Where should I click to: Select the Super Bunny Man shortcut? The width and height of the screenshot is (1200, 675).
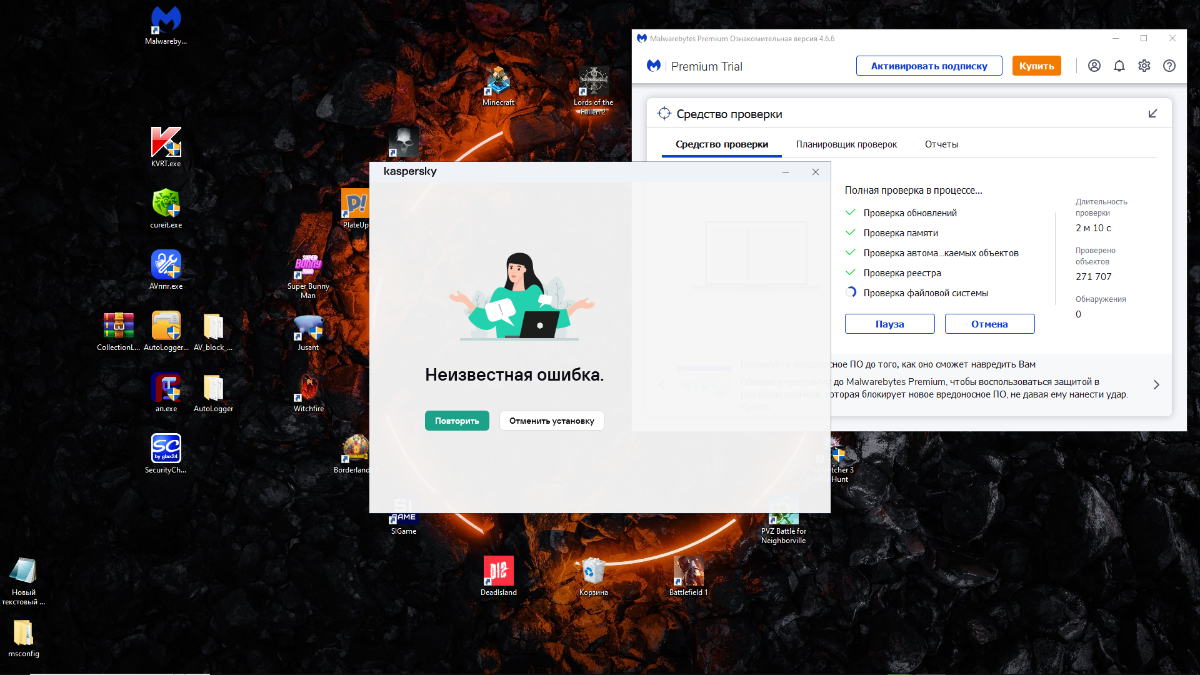click(308, 275)
